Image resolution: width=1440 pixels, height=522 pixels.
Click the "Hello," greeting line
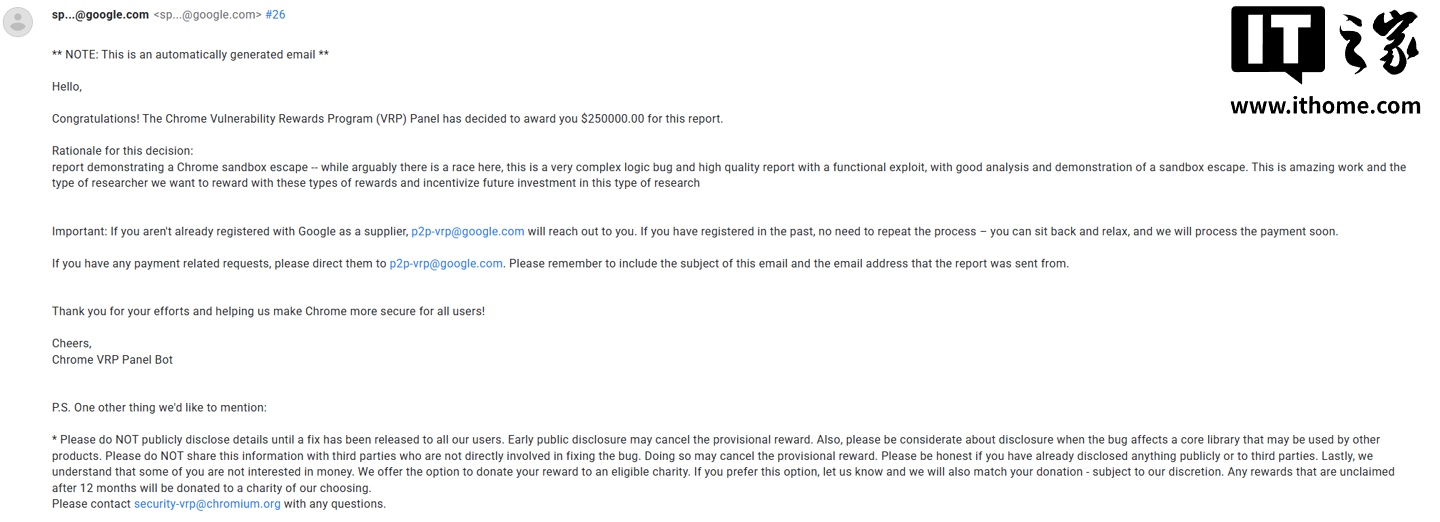click(67, 87)
